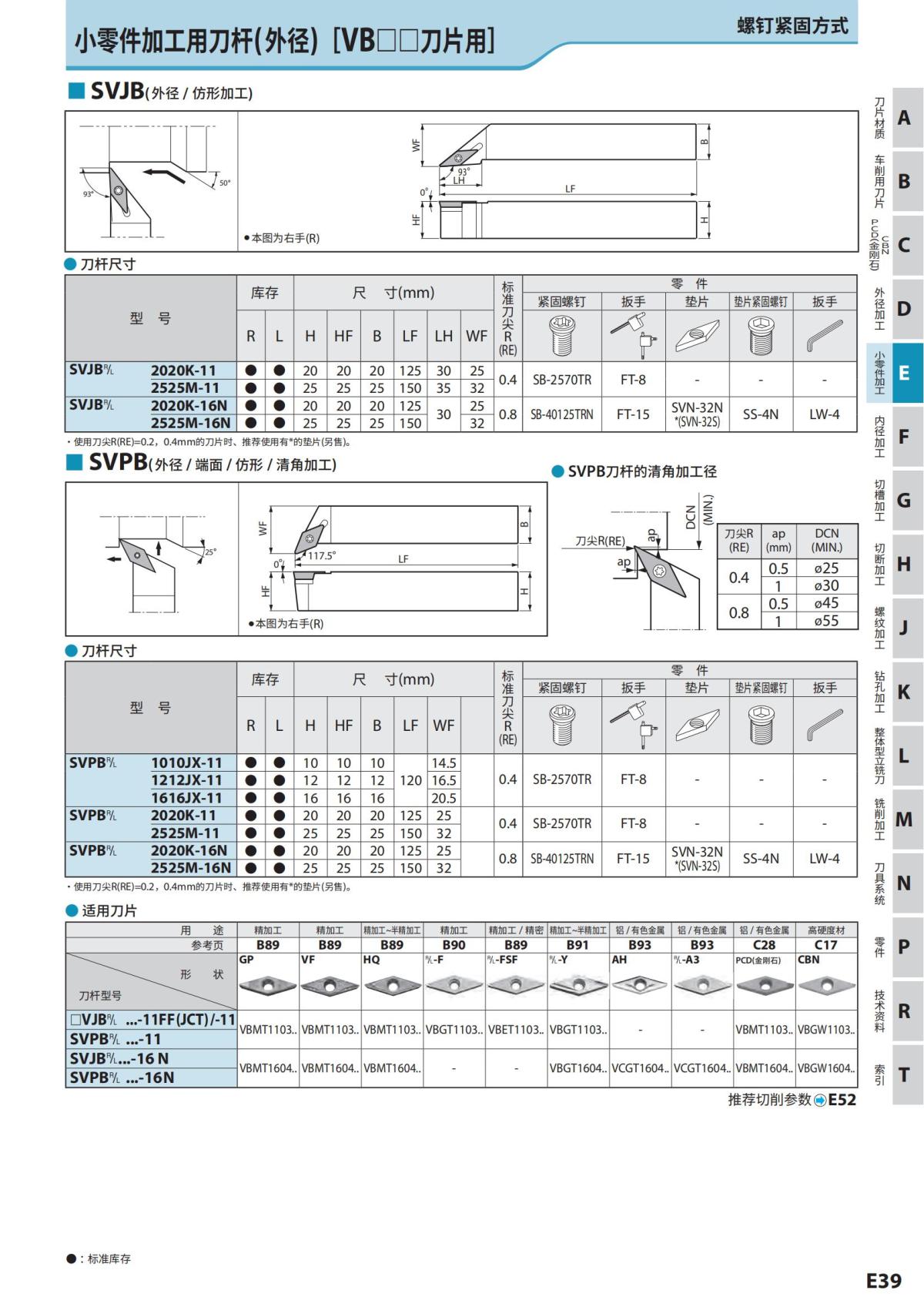Click wrench icon in SVPB parts header
This screenshot has height=1307, width=924.
tap(633, 725)
